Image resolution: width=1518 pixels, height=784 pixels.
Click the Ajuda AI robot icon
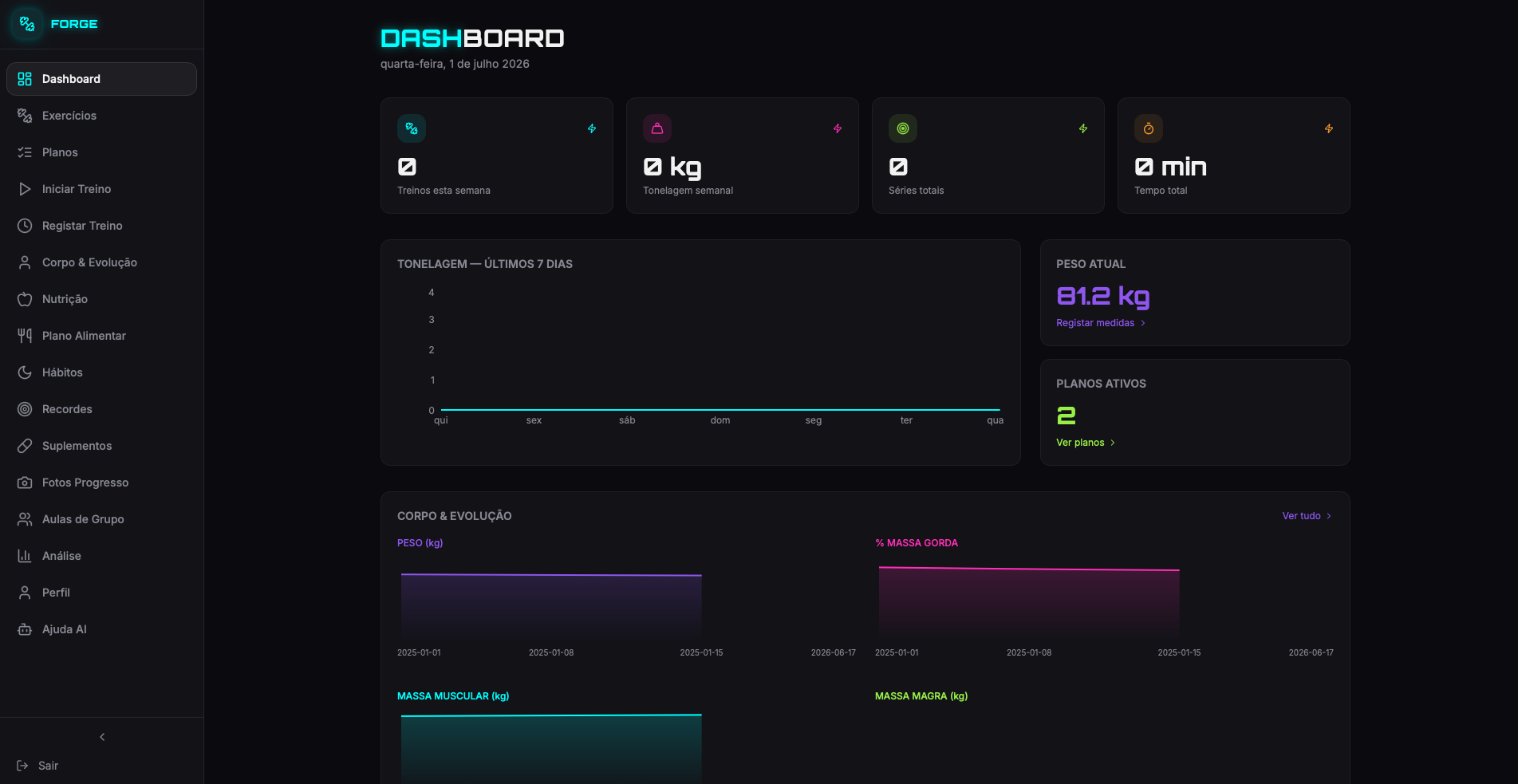(x=25, y=629)
